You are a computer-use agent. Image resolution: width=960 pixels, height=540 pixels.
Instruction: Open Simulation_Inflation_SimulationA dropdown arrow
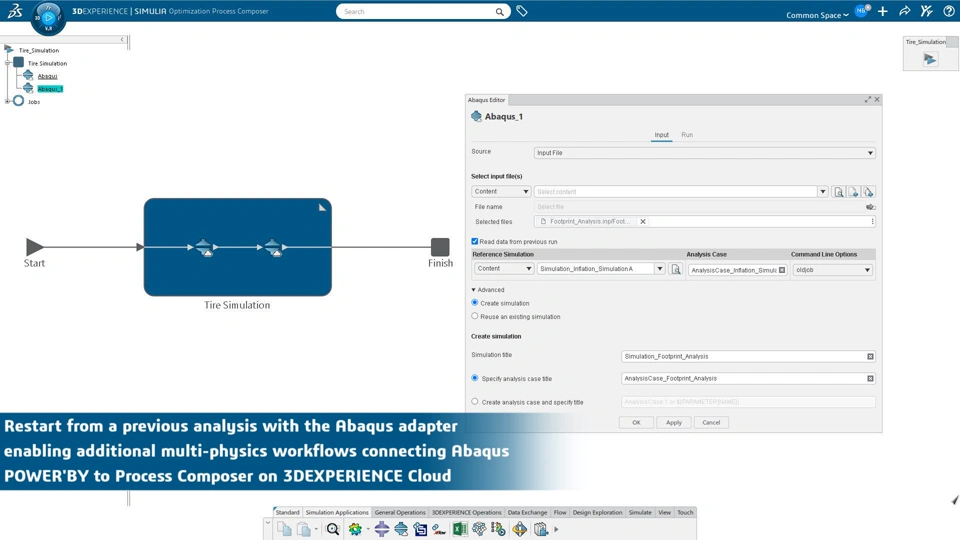659,269
